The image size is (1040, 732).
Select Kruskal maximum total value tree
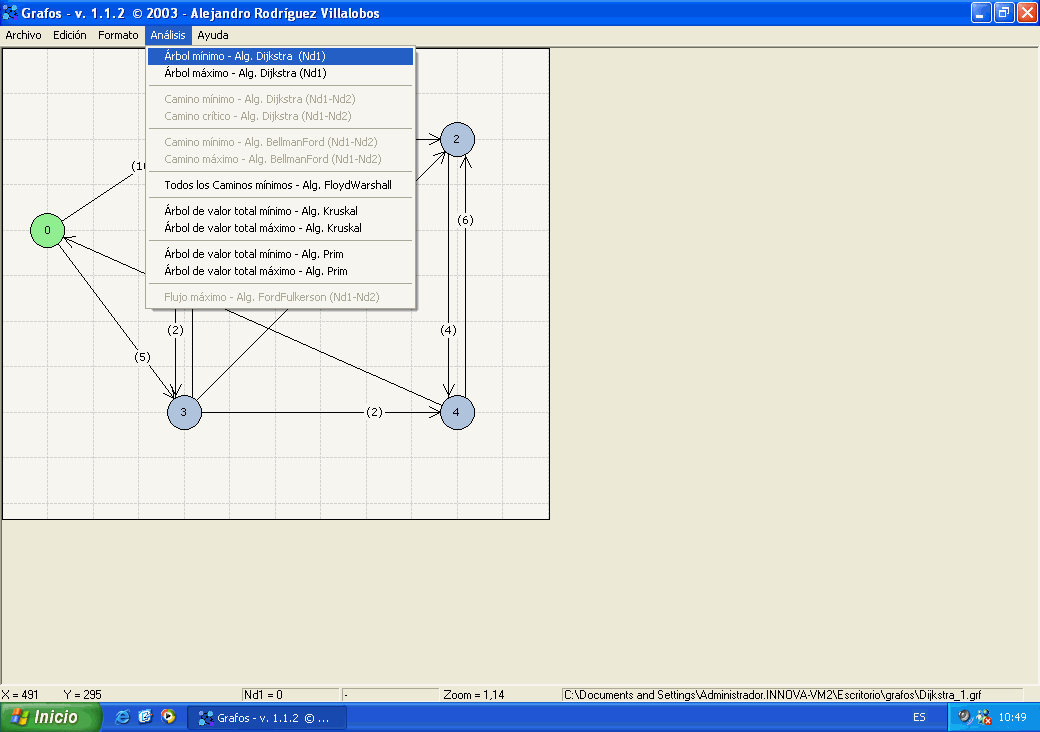(x=260, y=228)
